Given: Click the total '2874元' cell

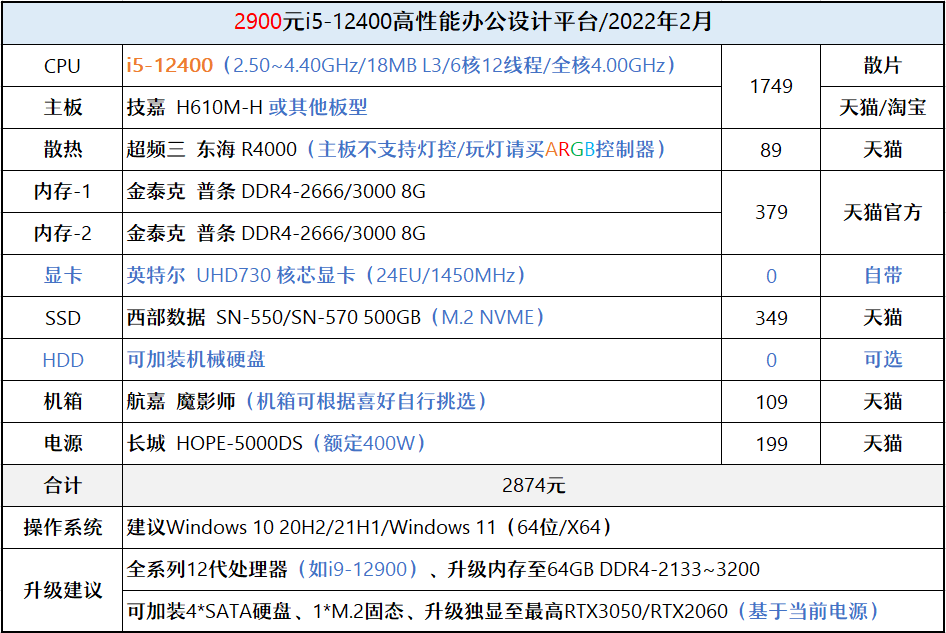Looking at the screenshot, I should [x=533, y=485].
